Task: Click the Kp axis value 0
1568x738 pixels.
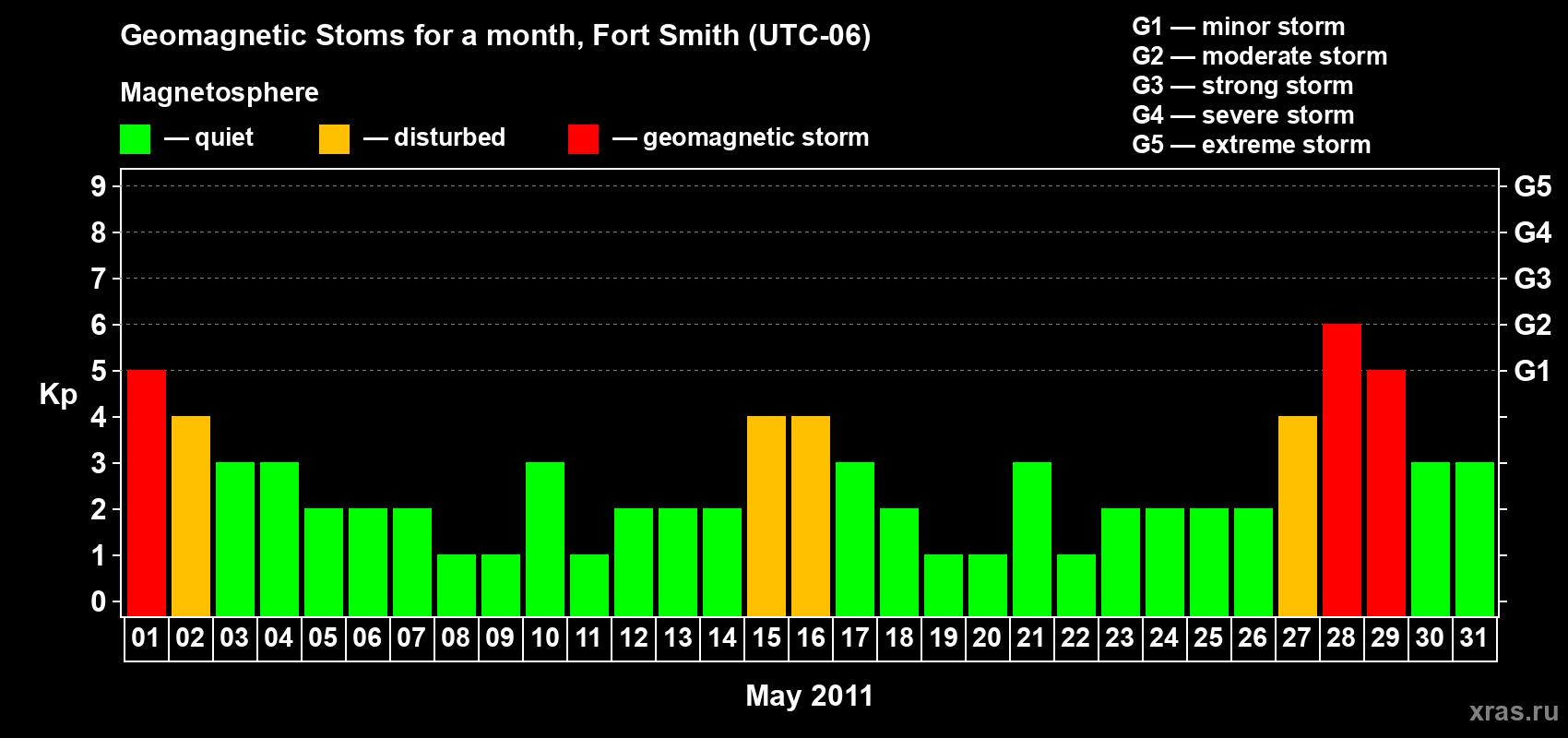Action: [99, 601]
